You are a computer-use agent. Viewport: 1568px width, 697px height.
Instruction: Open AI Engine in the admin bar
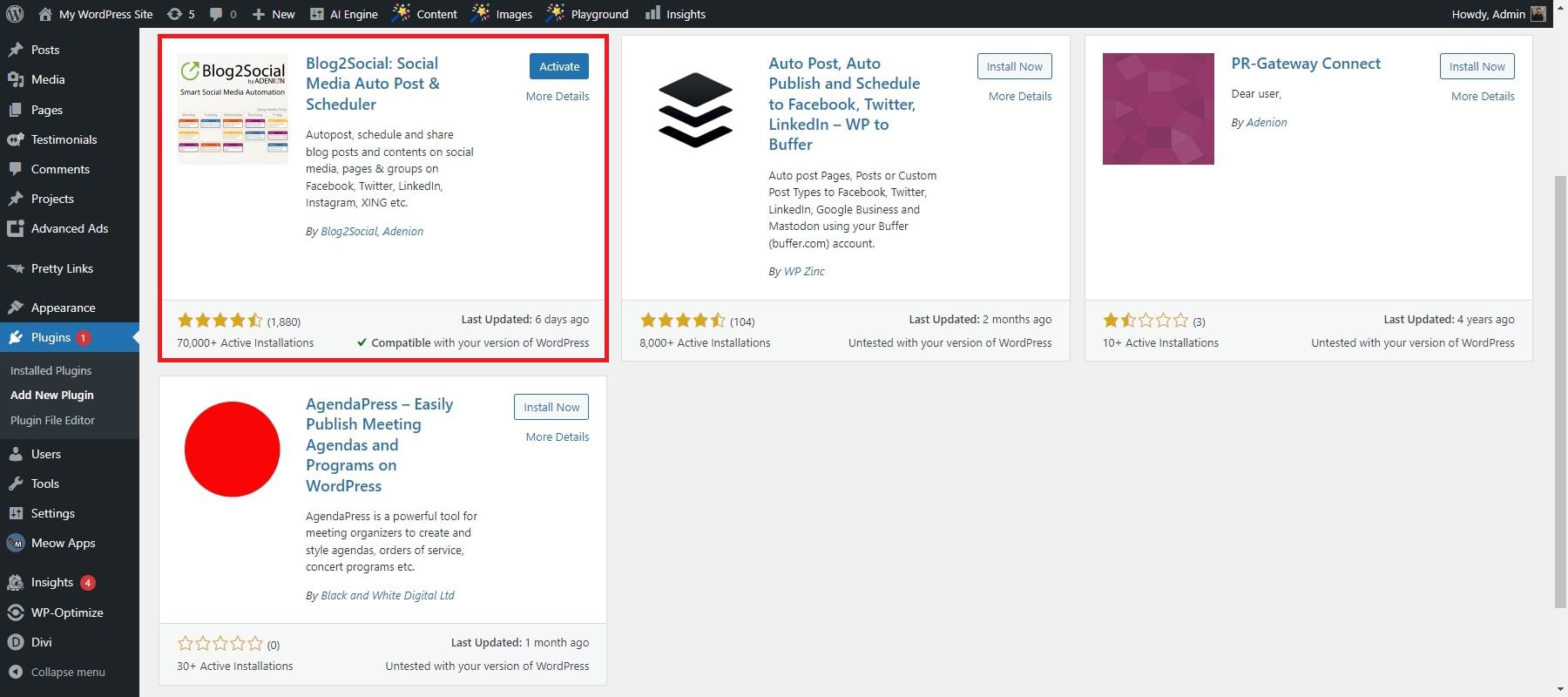point(344,14)
